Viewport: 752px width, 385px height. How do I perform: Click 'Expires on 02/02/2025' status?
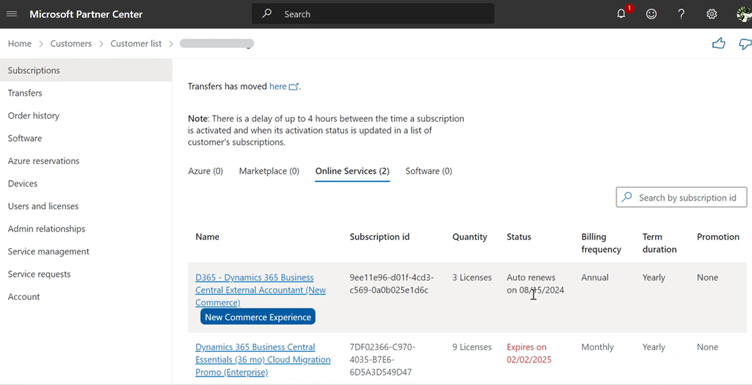click(529, 353)
